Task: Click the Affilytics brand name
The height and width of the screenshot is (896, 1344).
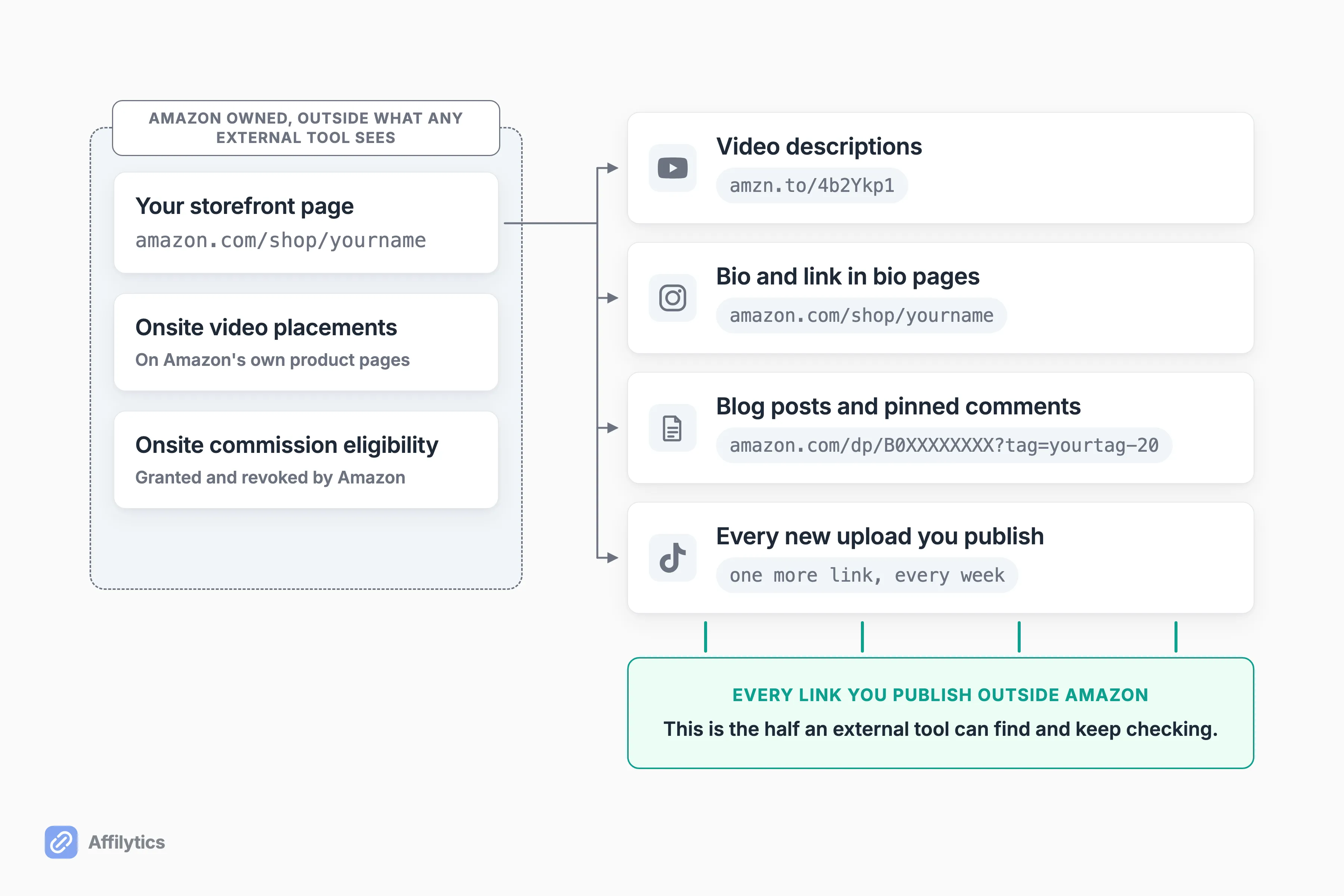Action: point(127,842)
